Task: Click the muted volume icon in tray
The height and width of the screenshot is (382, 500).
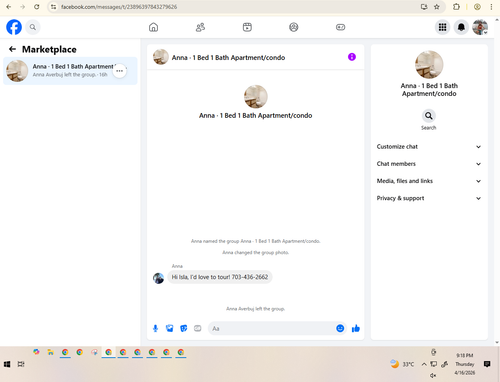Action: (433, 375)
